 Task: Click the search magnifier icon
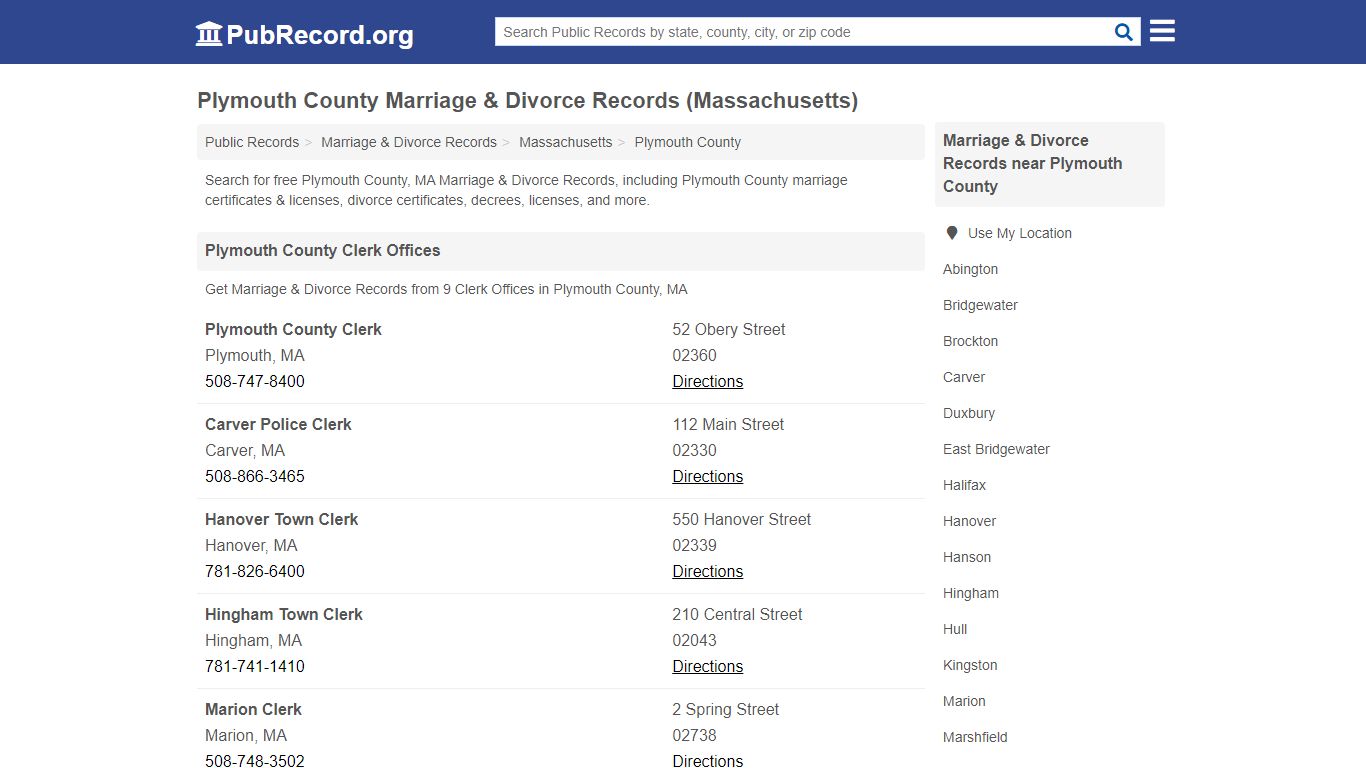pyautogui.click(x=1124, y=32)
